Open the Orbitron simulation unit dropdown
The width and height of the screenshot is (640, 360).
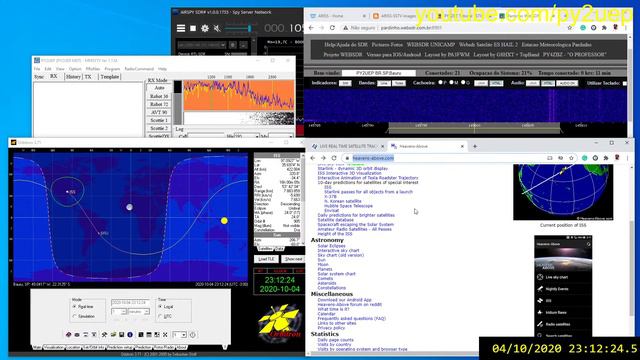point(139,312)
